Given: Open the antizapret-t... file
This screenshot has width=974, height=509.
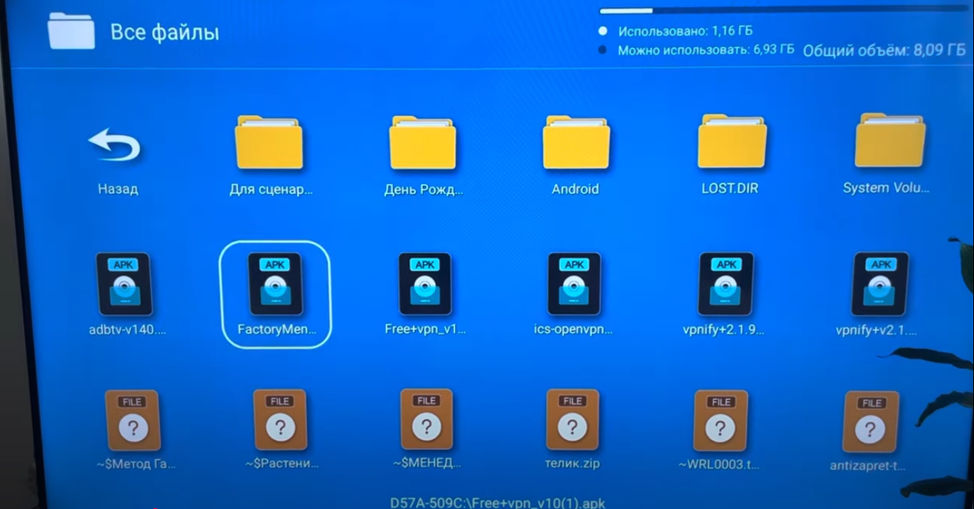Looking at the screenshot, I should coord(870,420).
